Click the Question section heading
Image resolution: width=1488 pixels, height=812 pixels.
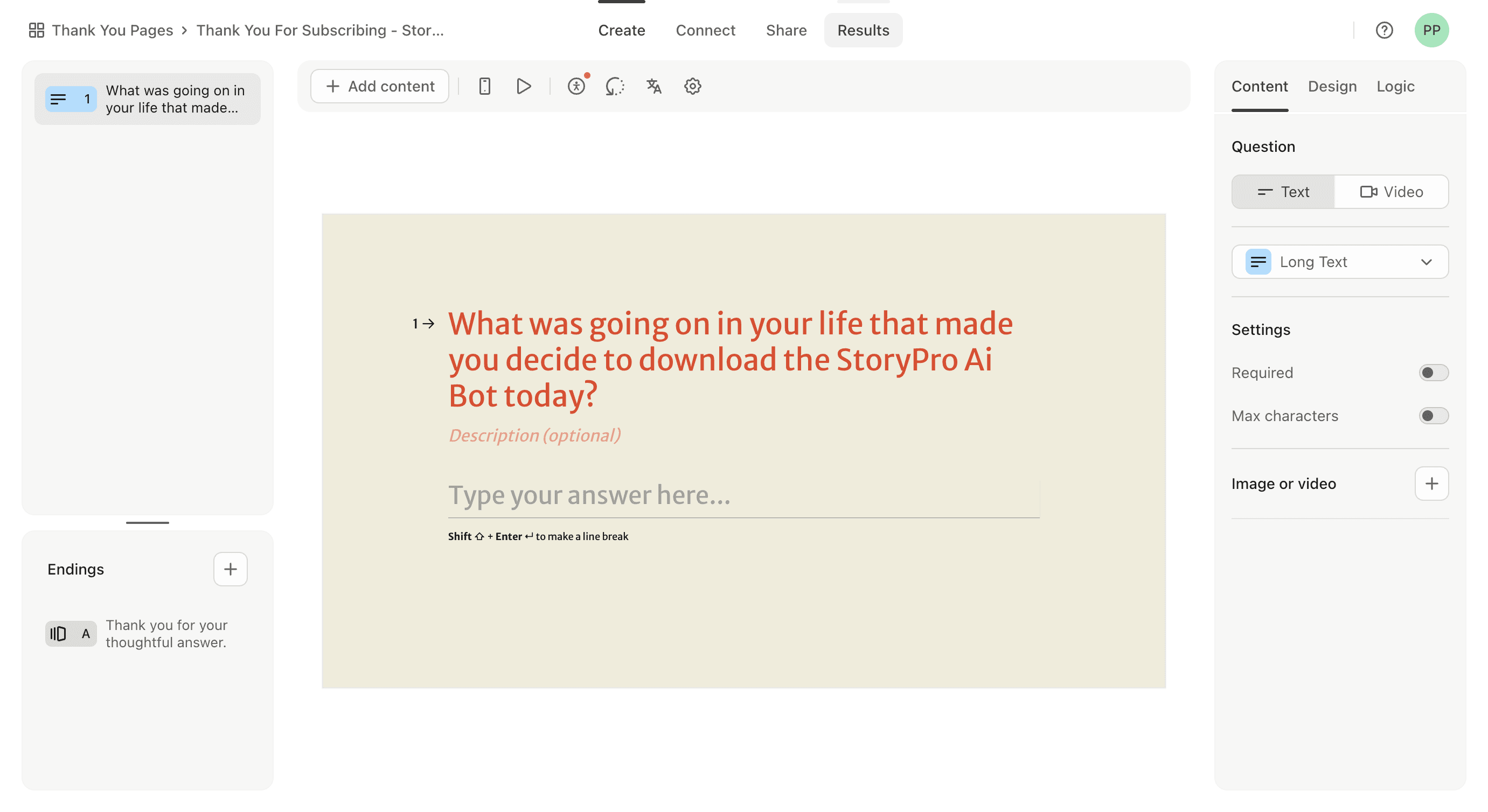[1263, 146]
